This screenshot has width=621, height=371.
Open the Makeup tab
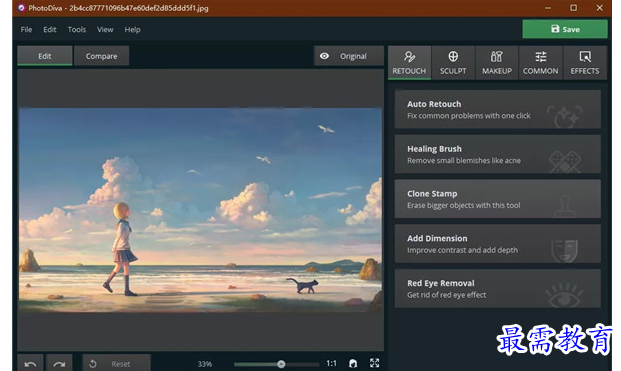(497, 63)
